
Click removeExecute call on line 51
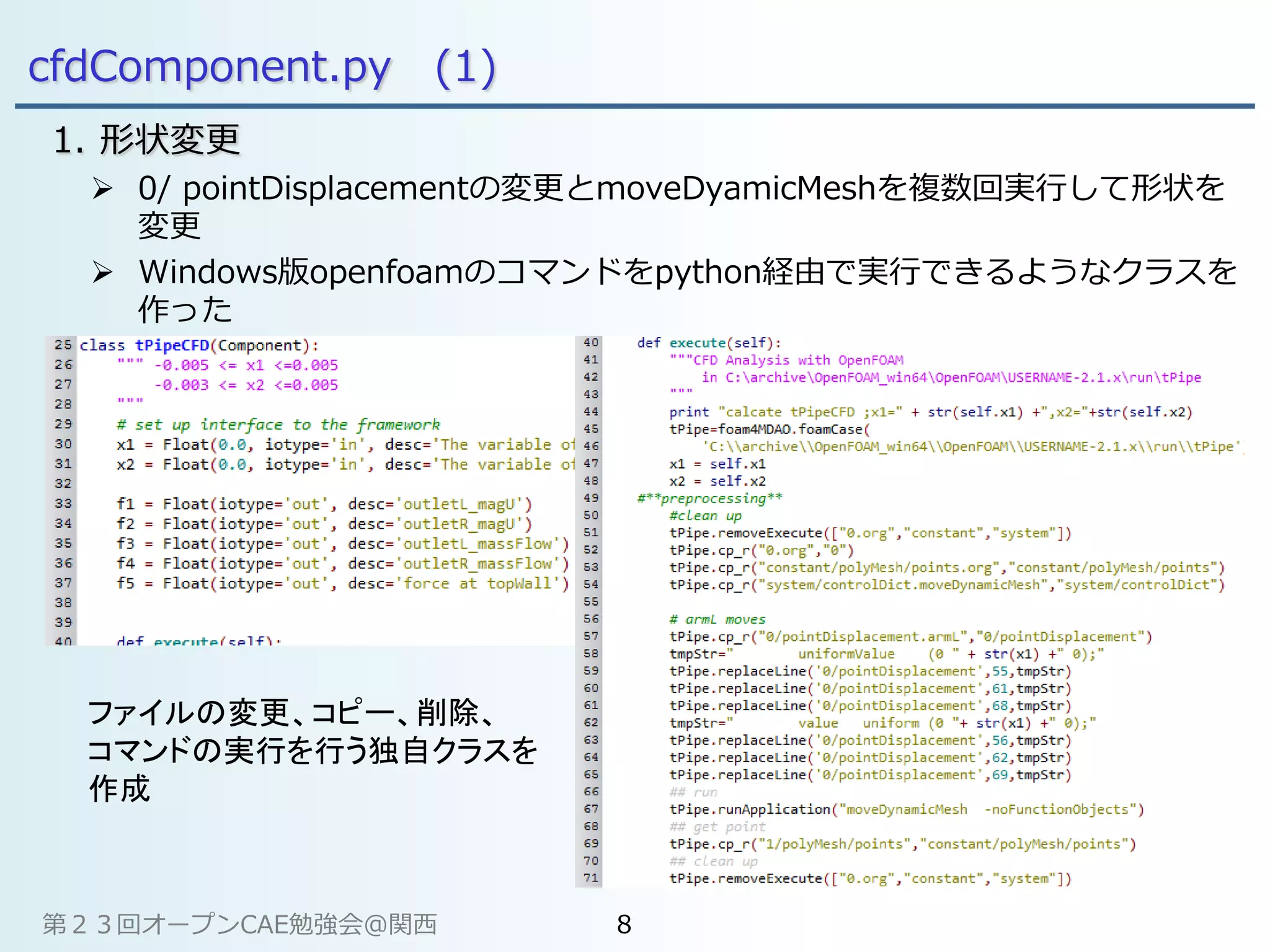(870, 533)
